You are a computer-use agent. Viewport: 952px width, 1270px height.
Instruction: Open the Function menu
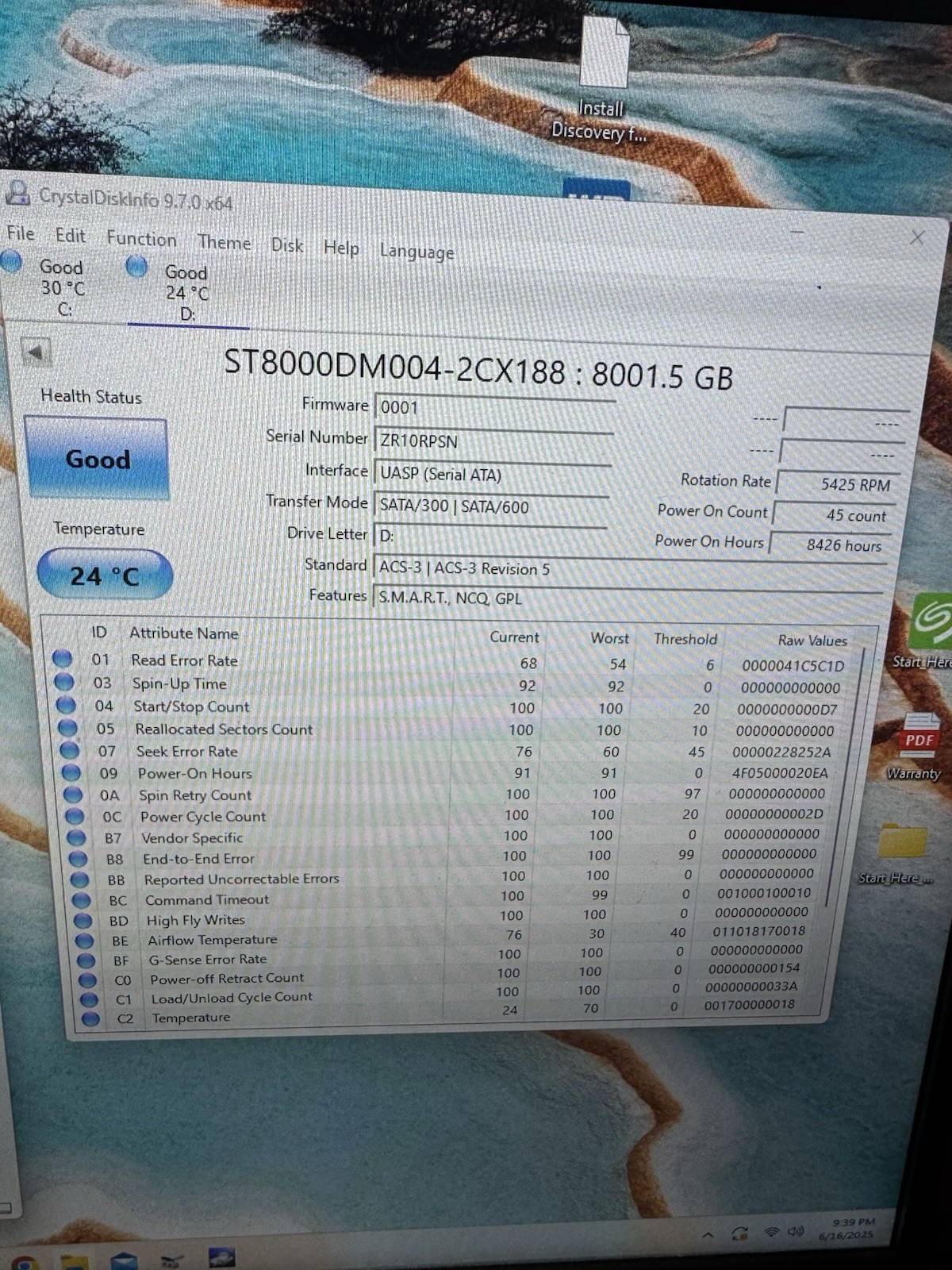coord(142,239)
